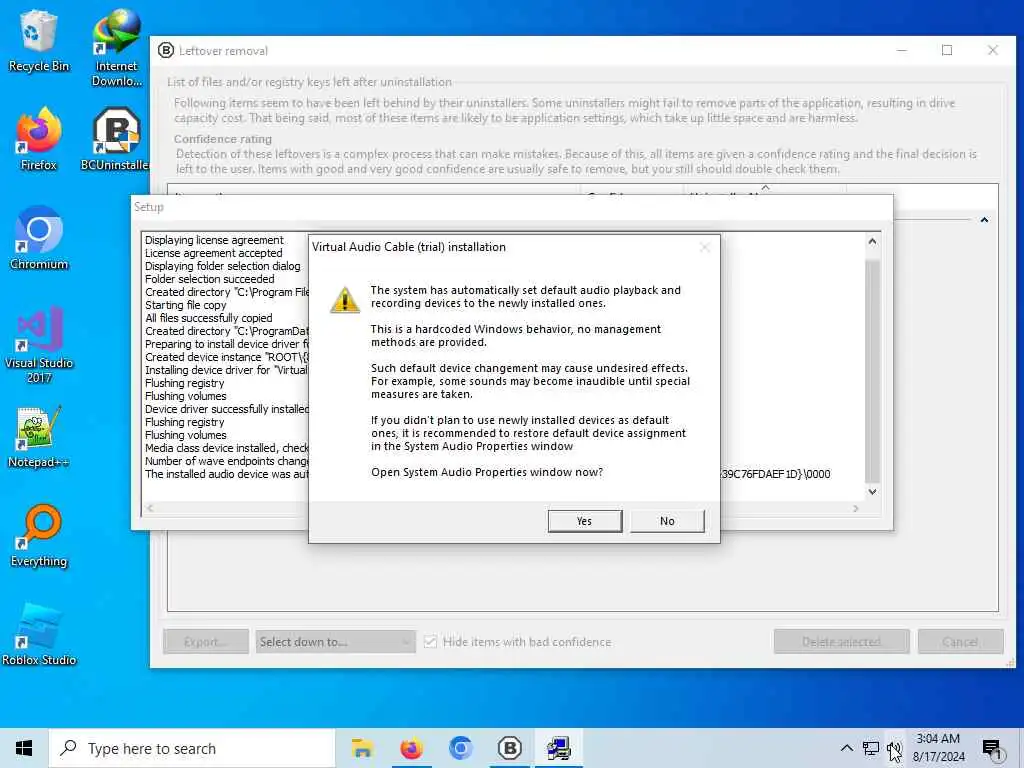
Task: Open Notepad++ desktop shortcut
Action: coord(39,436)
